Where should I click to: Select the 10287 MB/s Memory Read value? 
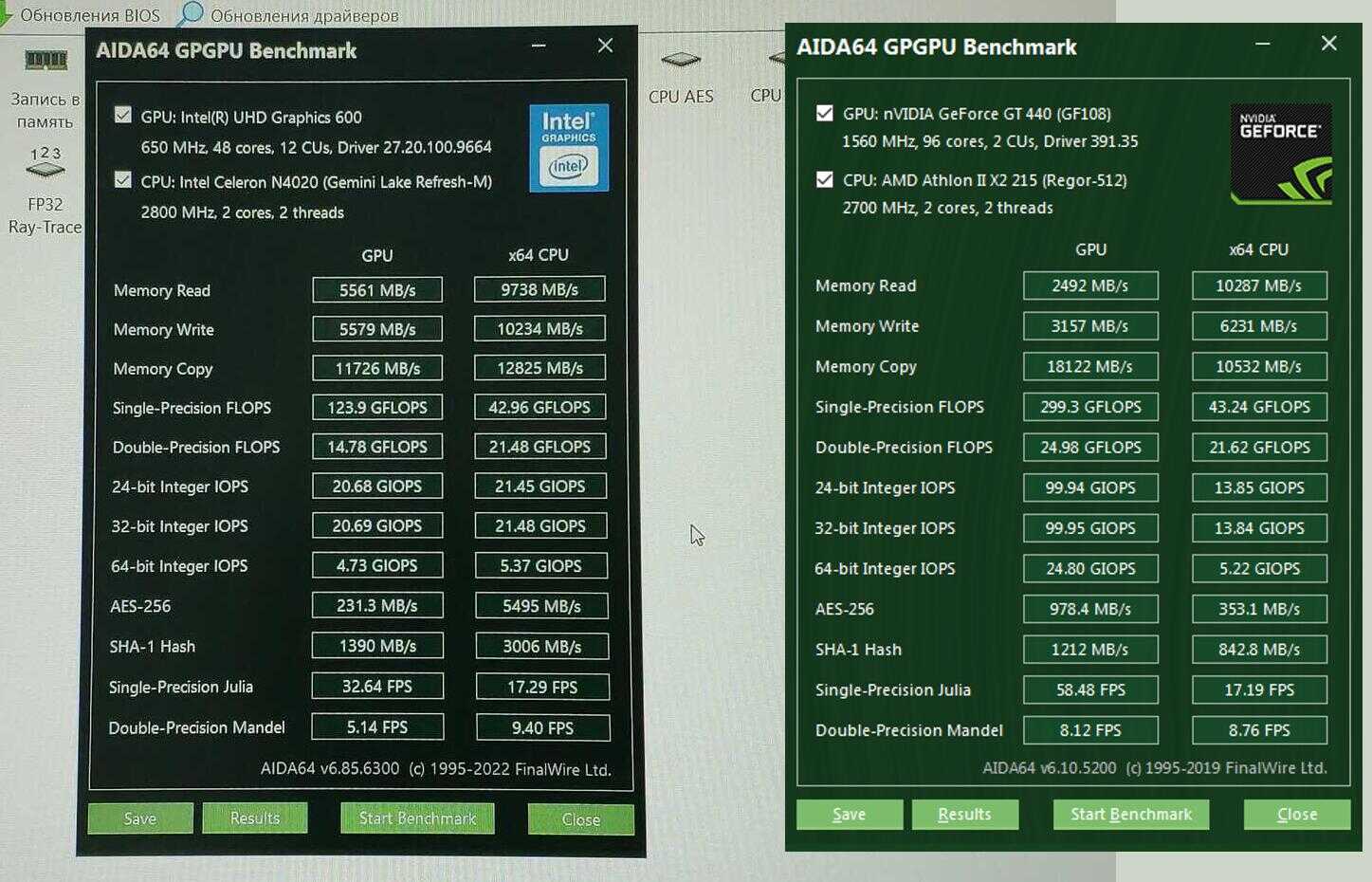point(1259,285)
